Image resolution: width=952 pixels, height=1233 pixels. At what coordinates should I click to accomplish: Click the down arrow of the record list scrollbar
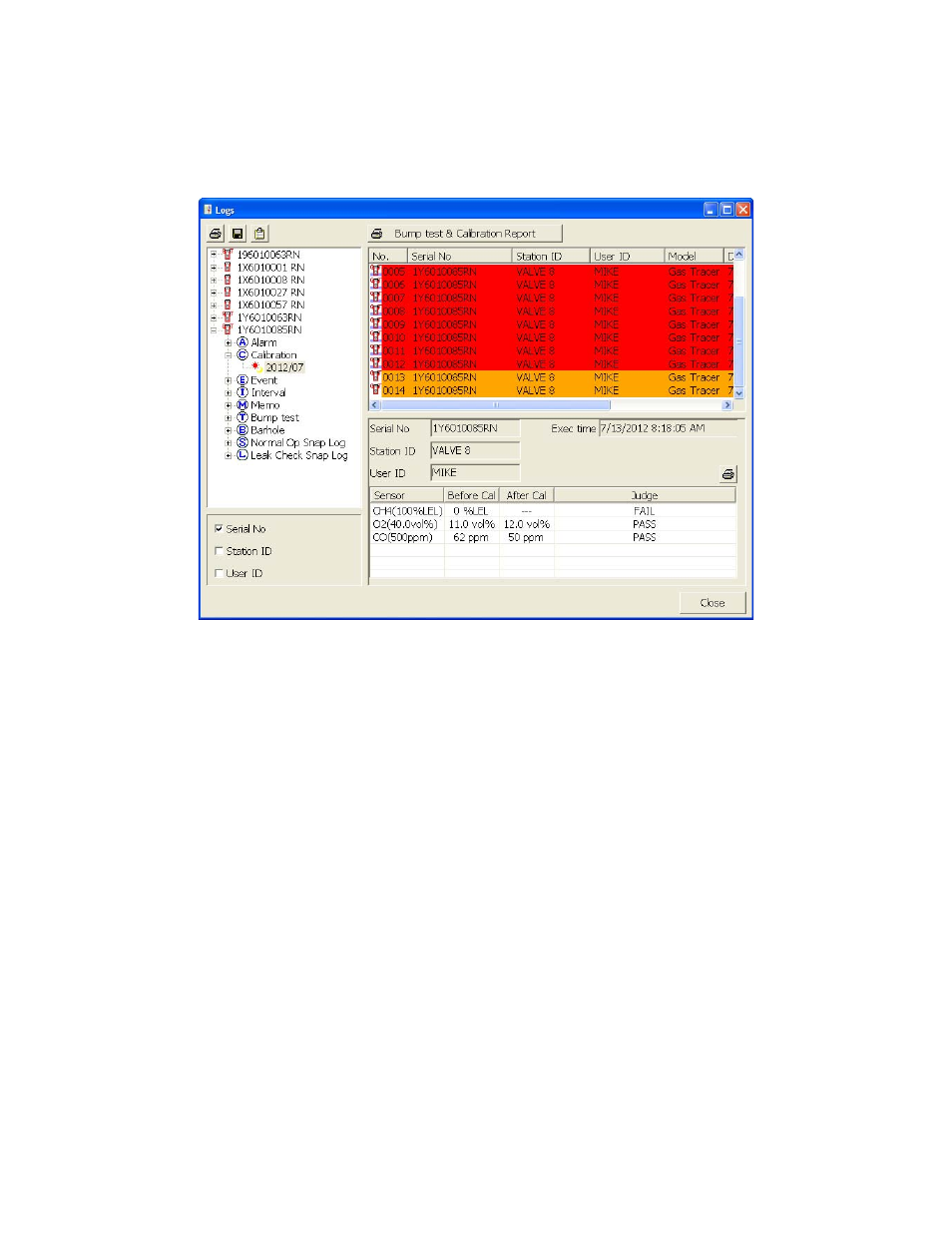click(x=739, y=393)
